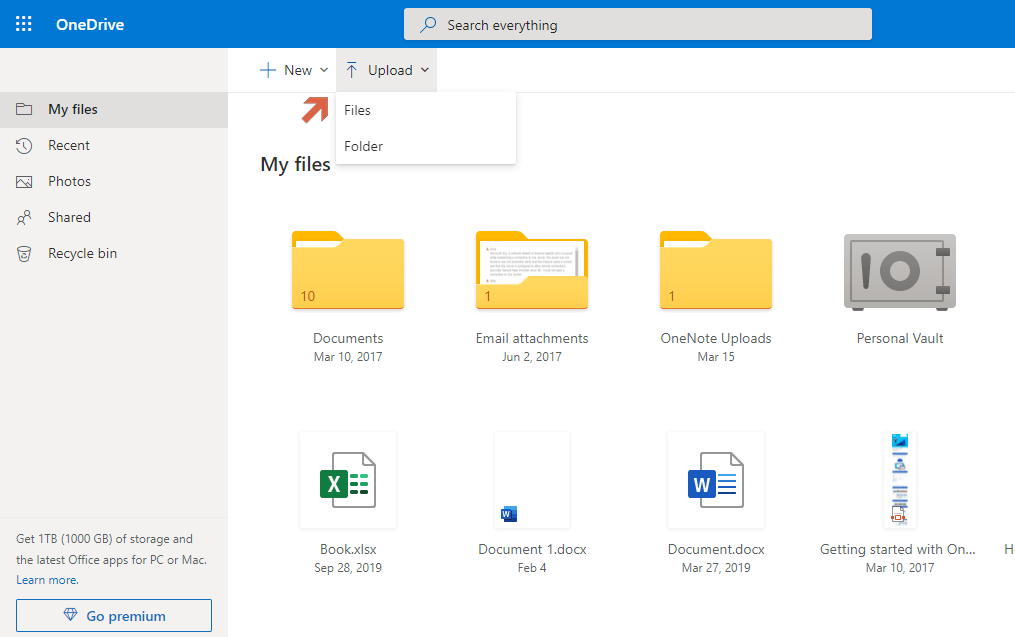The width and height of the screenshot is (1015, 637).
Task: Open the Document 1.docx thumbnail
Action: [532, 480]
